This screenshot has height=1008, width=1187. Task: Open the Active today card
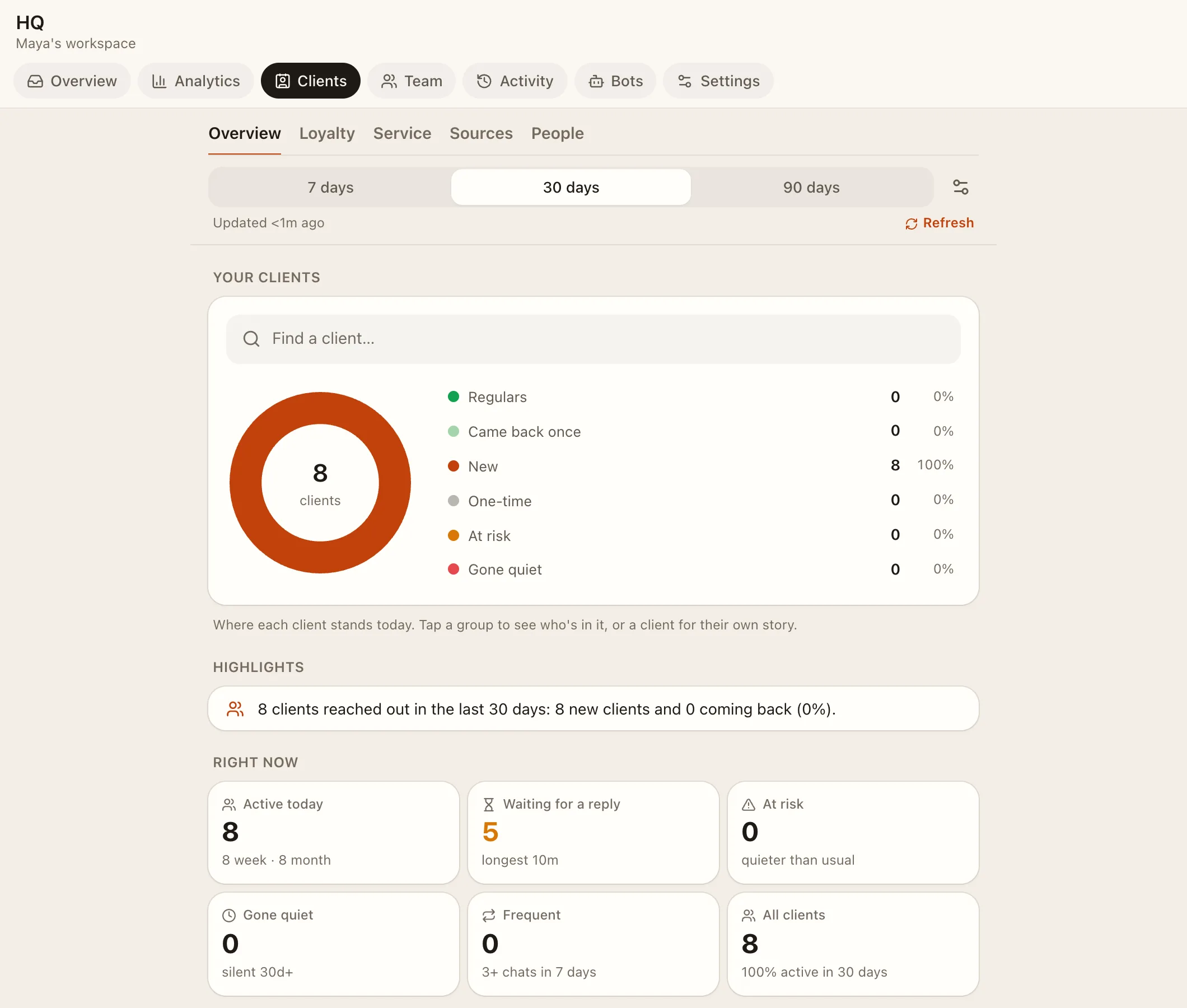coord(334,833)
